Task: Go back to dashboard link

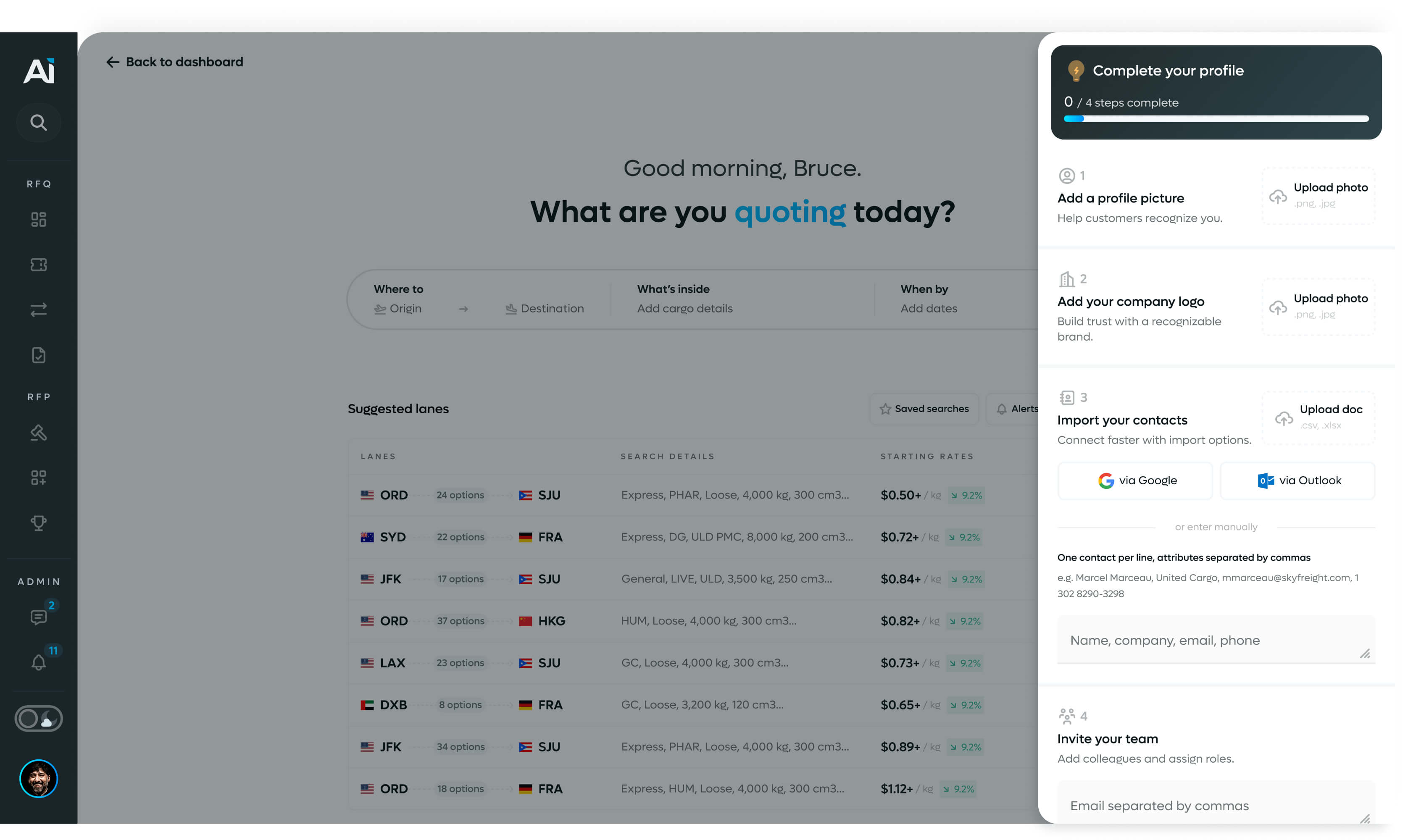Action: tap(174, 62)
